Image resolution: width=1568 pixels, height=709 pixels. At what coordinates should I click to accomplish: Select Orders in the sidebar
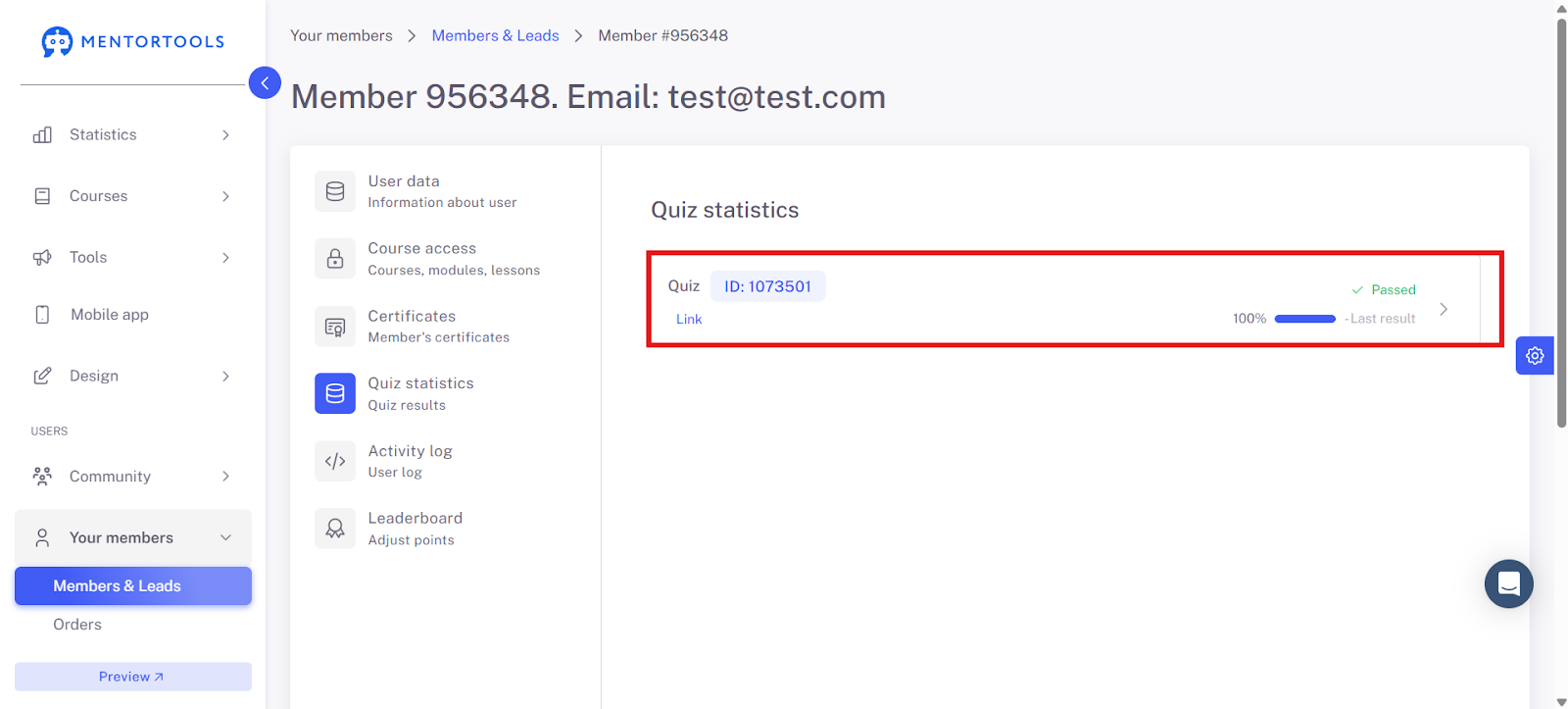coord(77,625)
